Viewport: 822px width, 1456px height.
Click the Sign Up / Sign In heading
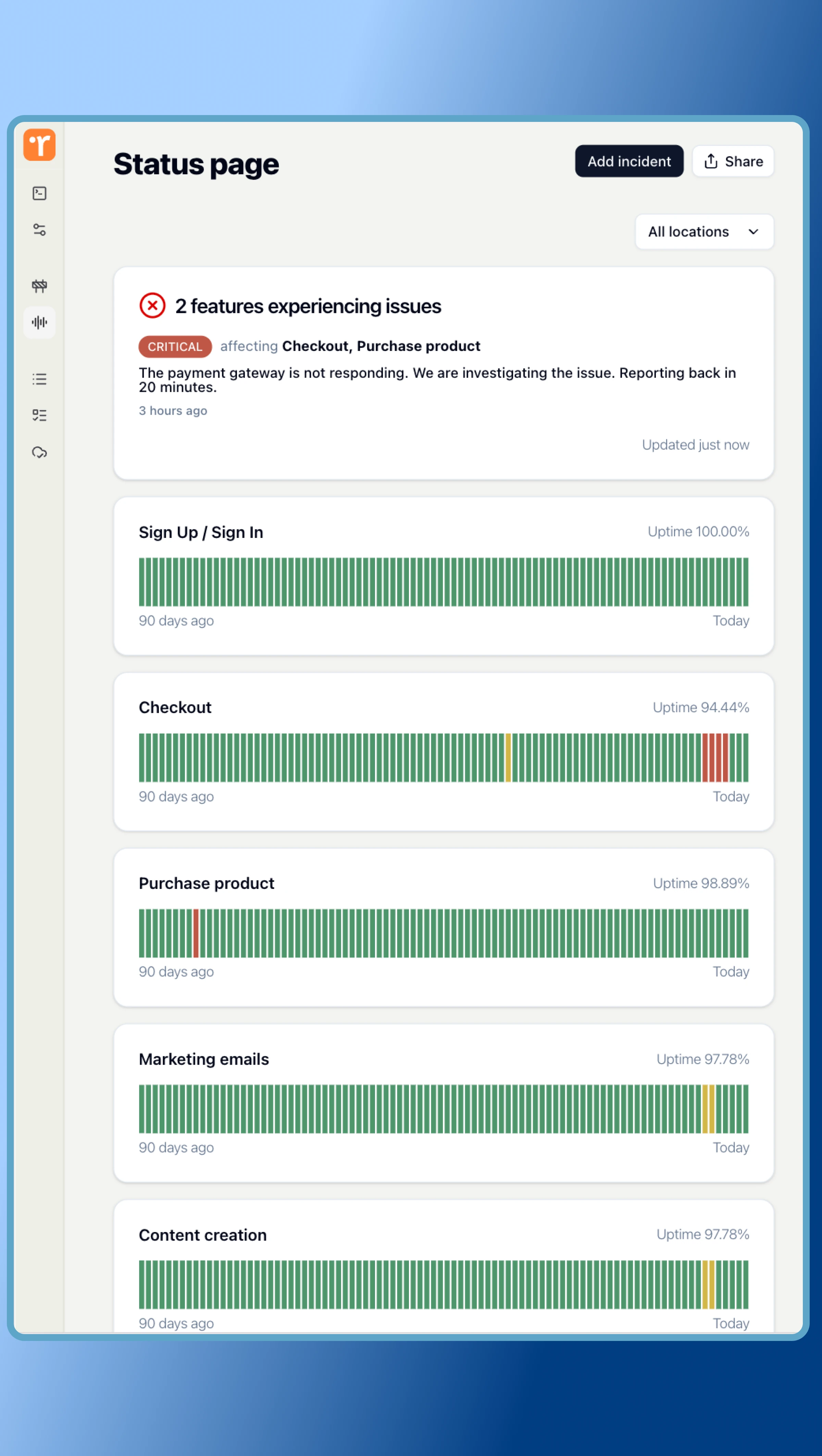(201, 532)
